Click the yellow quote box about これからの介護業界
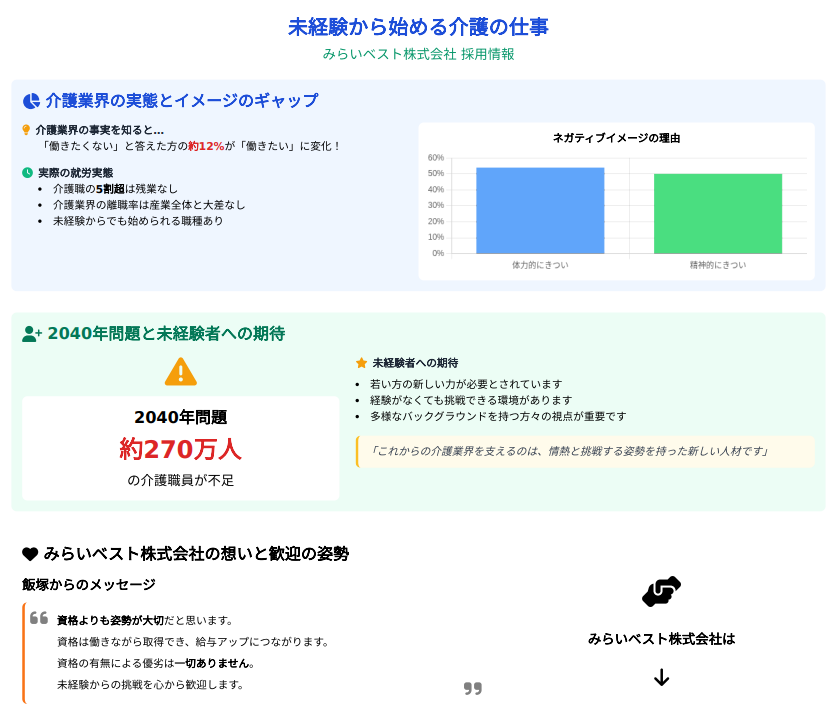Viewport: 835px width, 708px height. tap(585, 451)
